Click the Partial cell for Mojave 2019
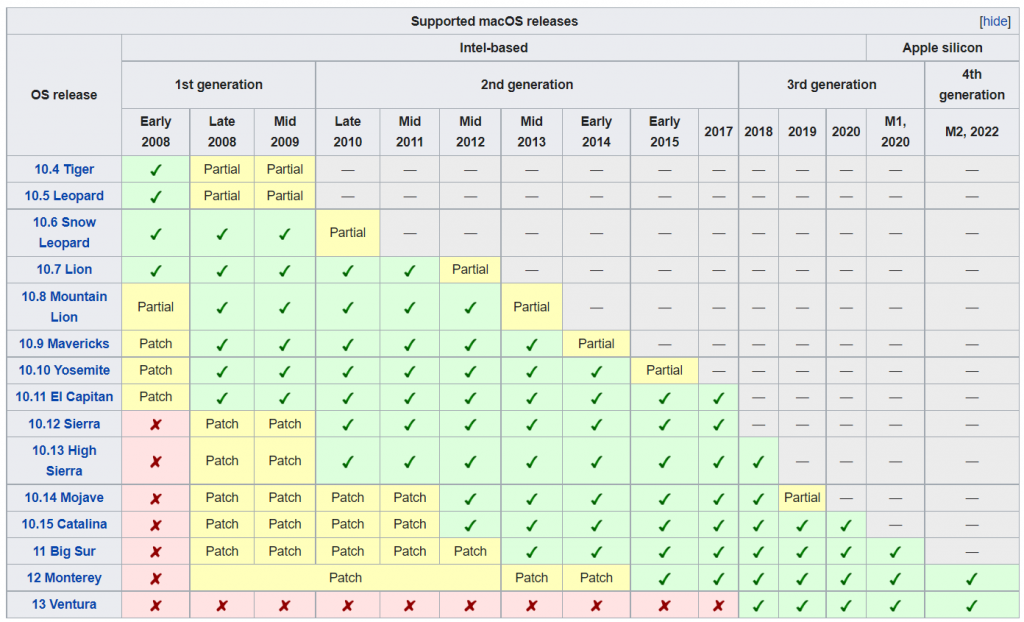Viewport: 1024px width, 622px height. point(802,498)
